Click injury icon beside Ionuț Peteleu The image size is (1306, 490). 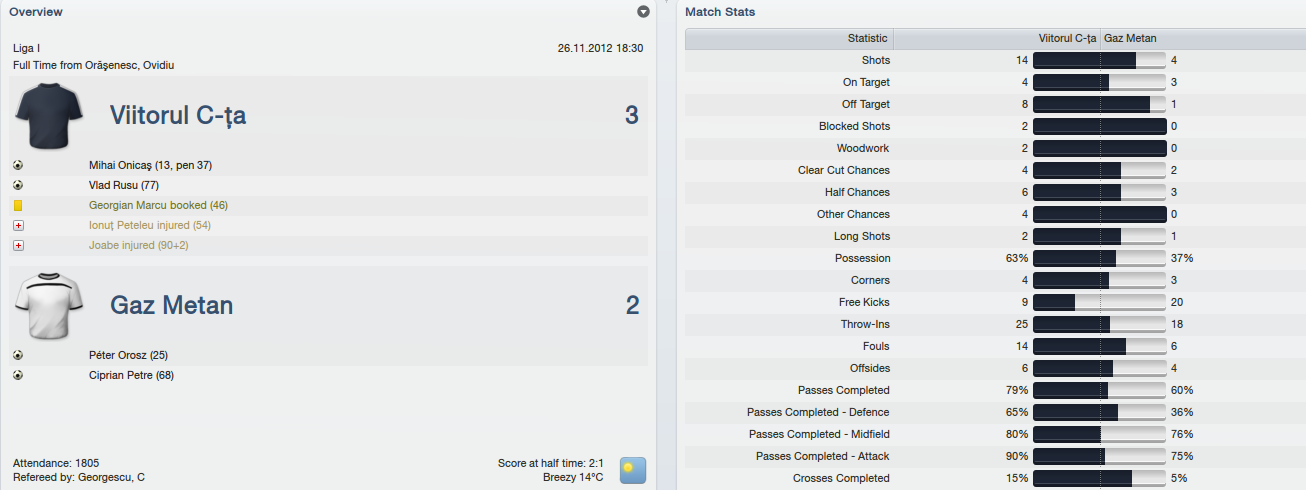18,225
